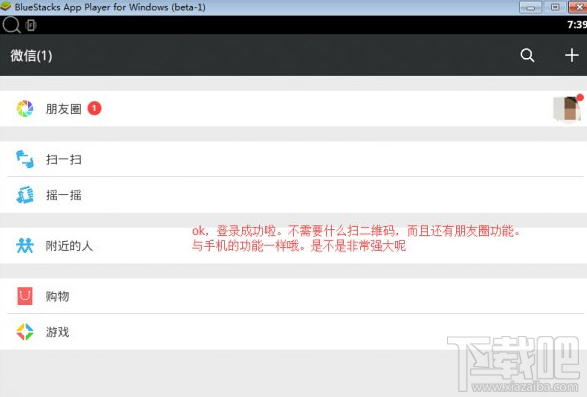Open the Moments colorful shutter icon
This screenshot has width=587, height=397.
[25, 109]
